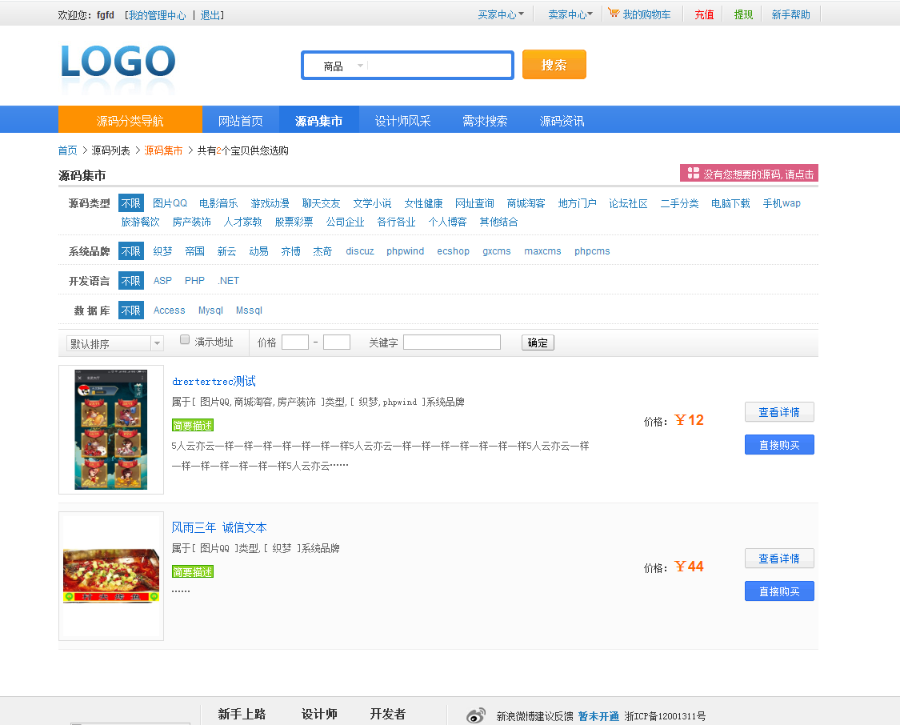Expand the 买家中心 dropdown
The image size is (900, 725).
(501, 14)
